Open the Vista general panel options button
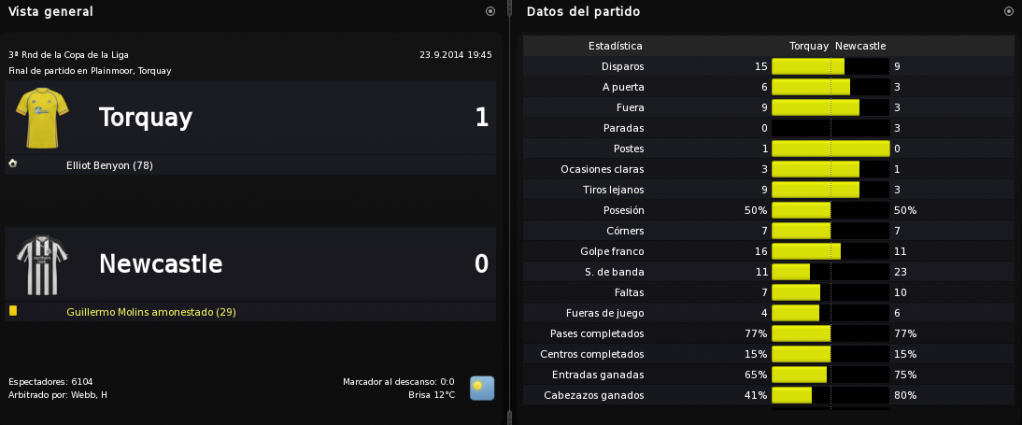 point(490,11)
